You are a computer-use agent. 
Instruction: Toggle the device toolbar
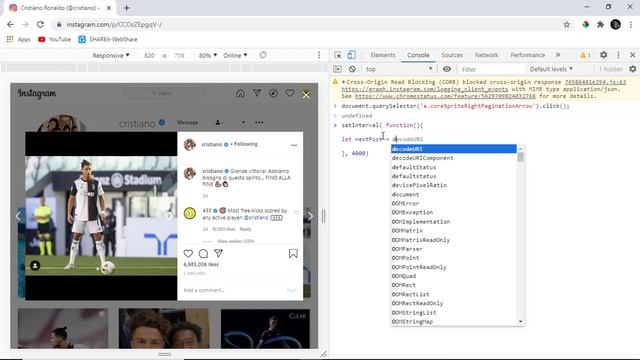click(351, 55)
